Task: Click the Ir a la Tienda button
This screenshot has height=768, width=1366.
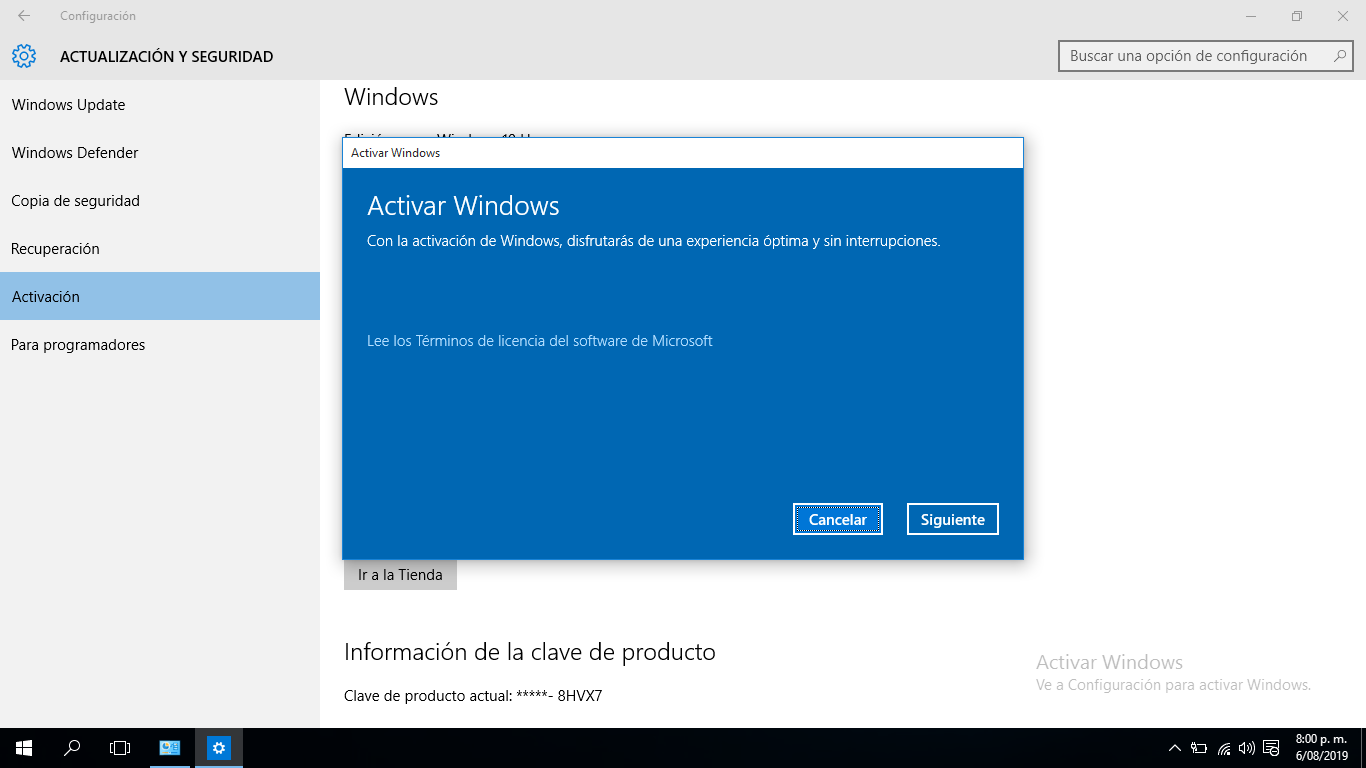Action: [400, 575]
